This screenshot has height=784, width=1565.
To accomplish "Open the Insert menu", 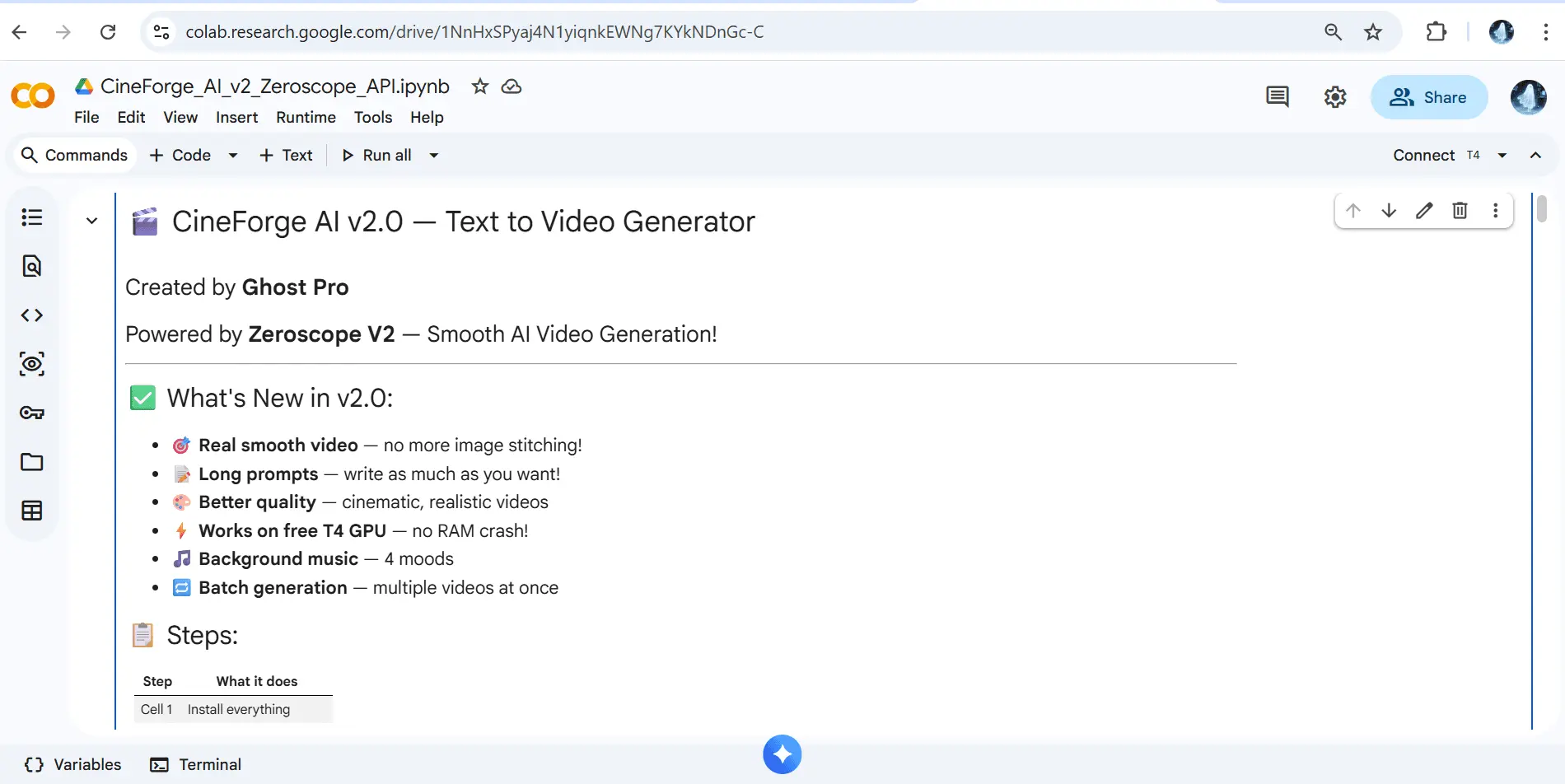I will pyautogui.click(x=236, y=118).
